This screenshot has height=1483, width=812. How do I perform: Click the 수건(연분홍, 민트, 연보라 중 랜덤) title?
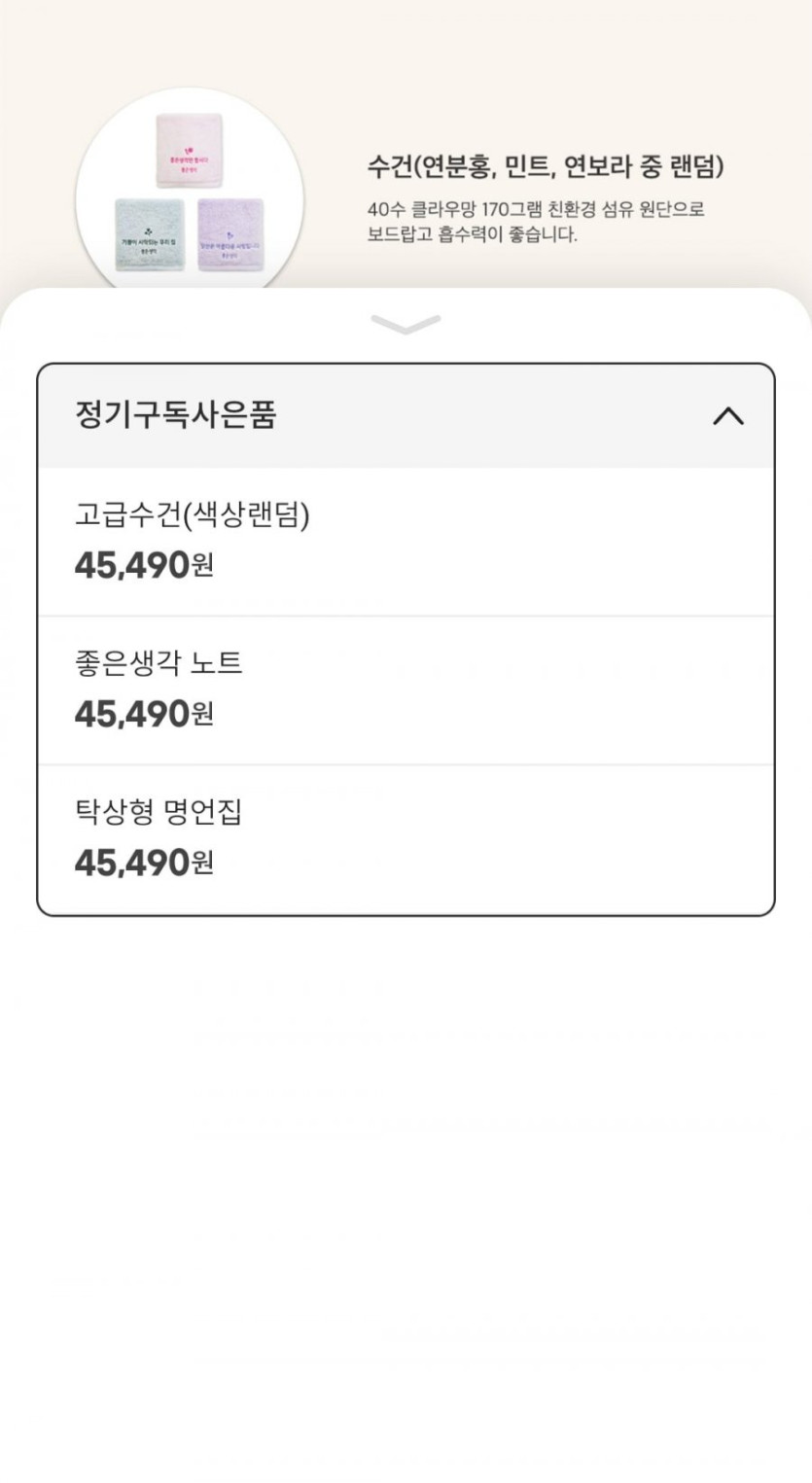coord(546,167)
